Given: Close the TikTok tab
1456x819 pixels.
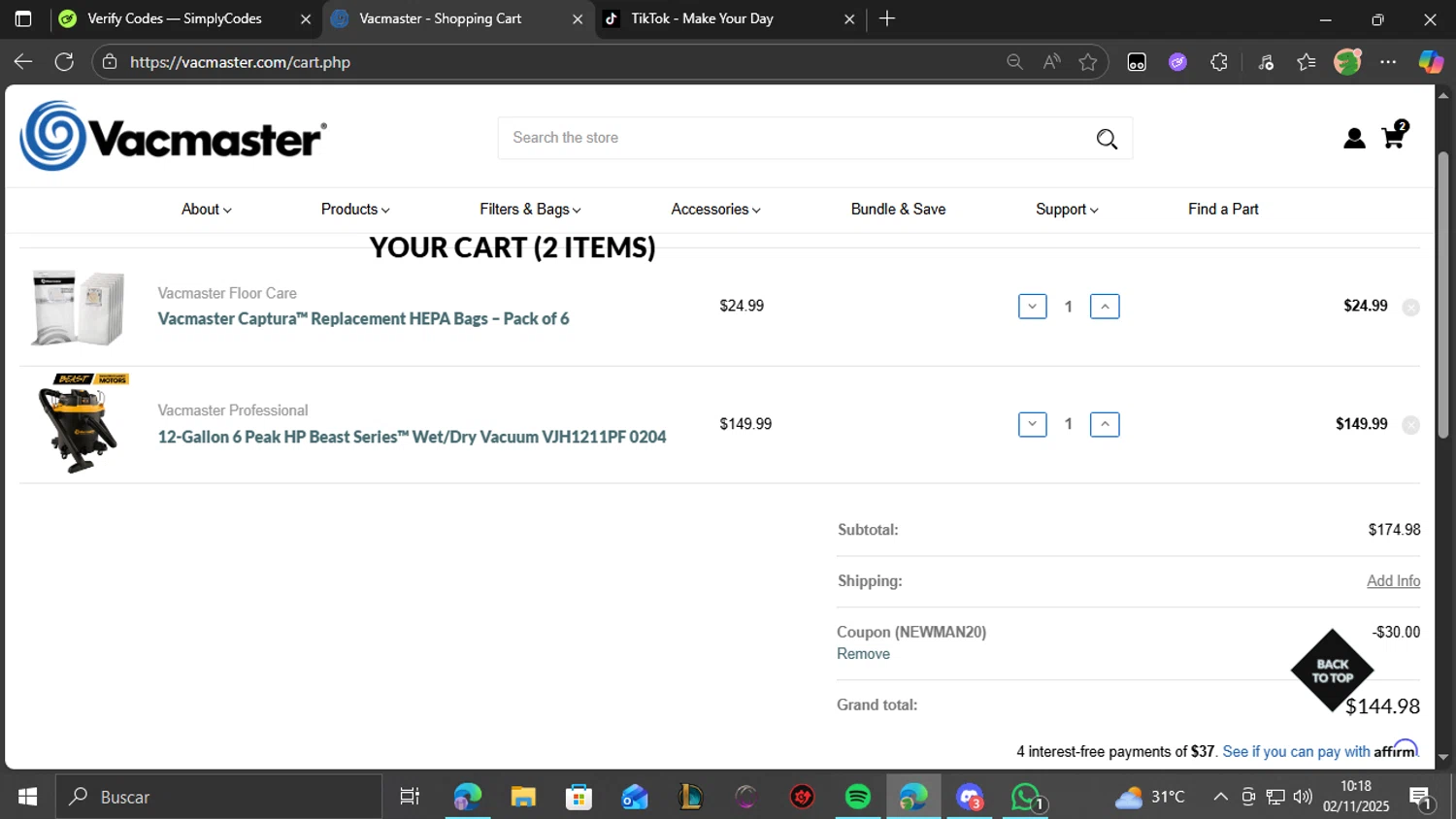Looking at the screenshot, I should [849, 18].
